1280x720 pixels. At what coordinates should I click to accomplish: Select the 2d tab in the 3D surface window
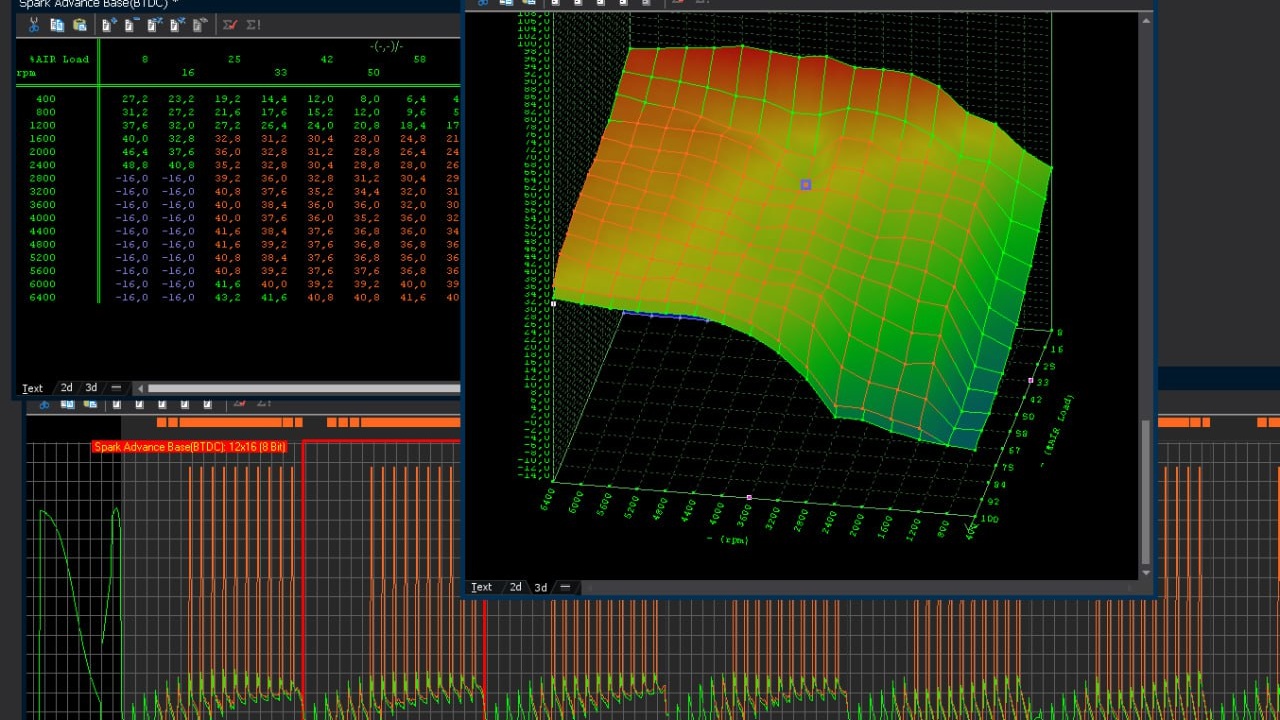click(515, 587)
